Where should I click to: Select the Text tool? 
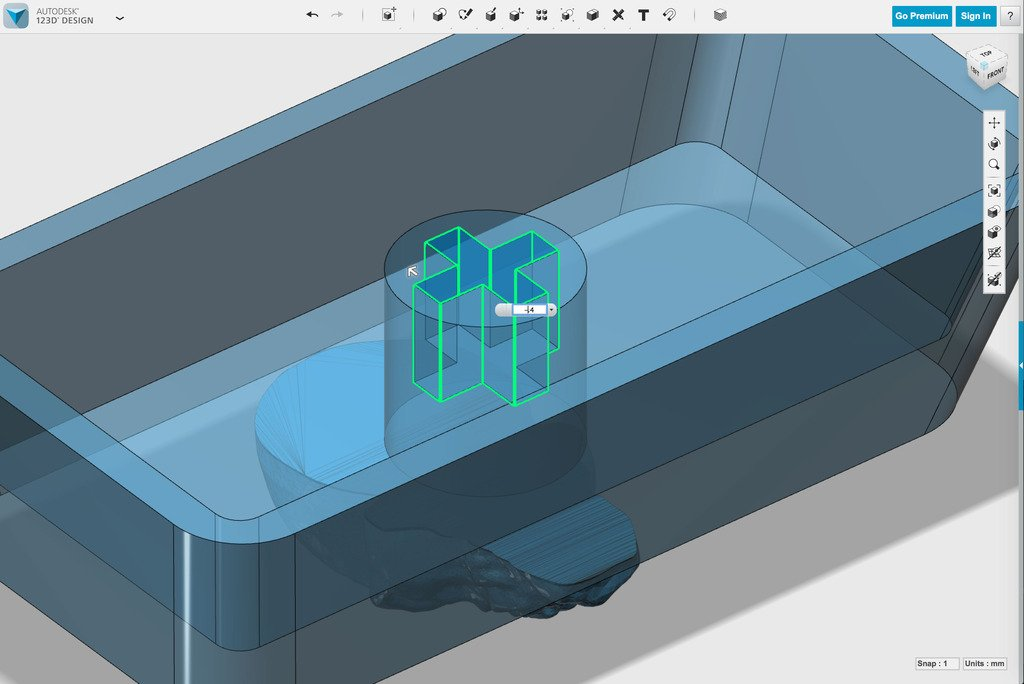pos(643,14)
